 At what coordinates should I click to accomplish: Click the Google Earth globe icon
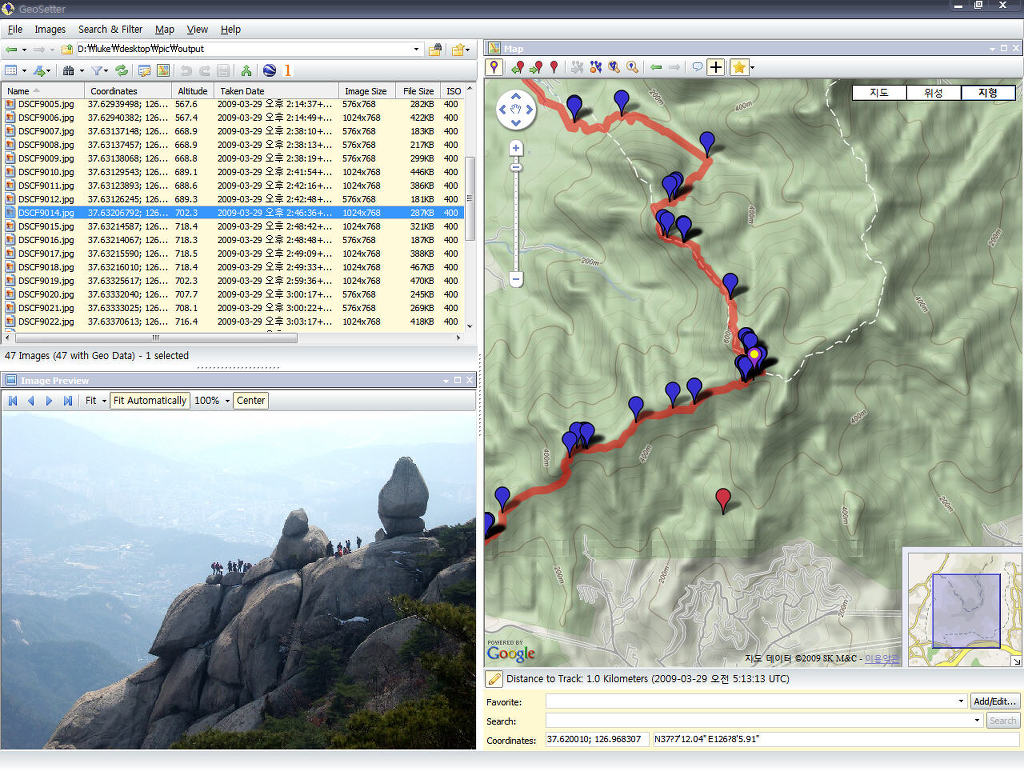[x=269, y=71]
